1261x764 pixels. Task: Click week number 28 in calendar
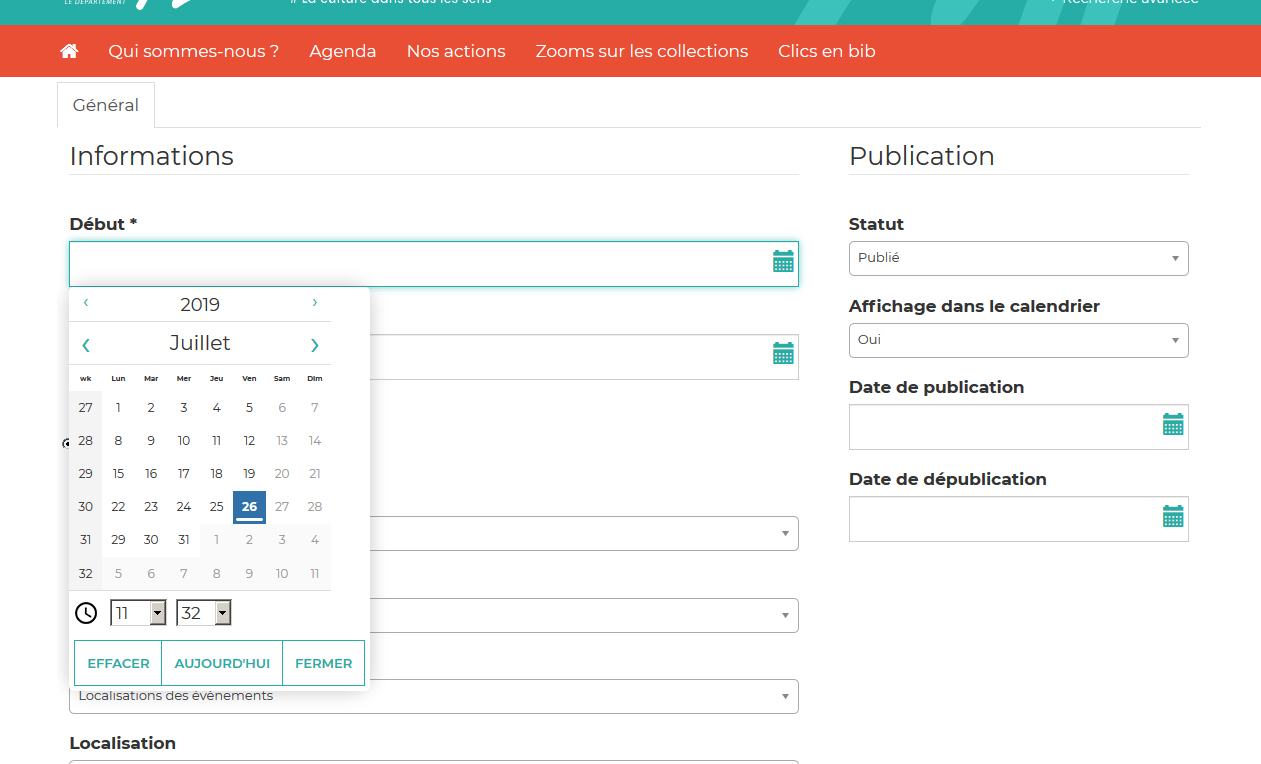click(x=85, y=441)
